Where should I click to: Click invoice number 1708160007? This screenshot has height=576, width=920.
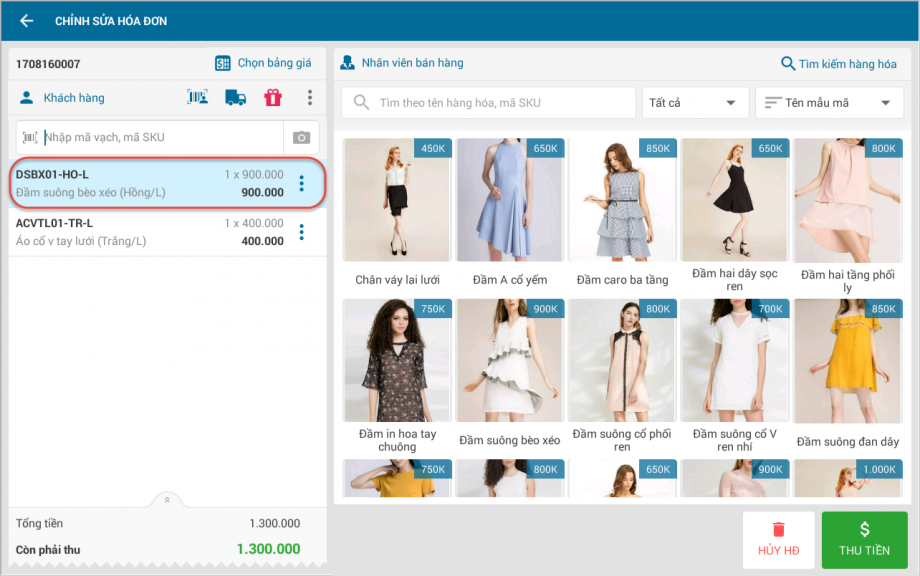coord(48,64)
